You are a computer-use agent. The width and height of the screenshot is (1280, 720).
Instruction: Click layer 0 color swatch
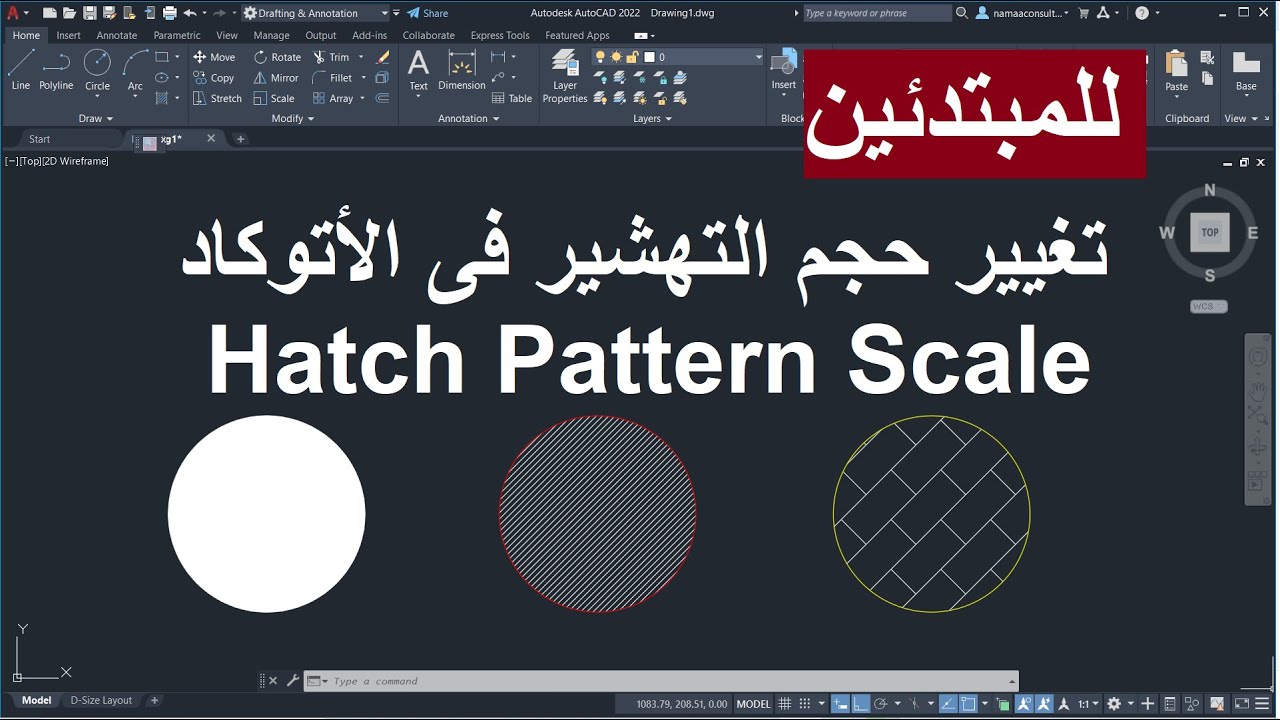[x=649, y=57]
